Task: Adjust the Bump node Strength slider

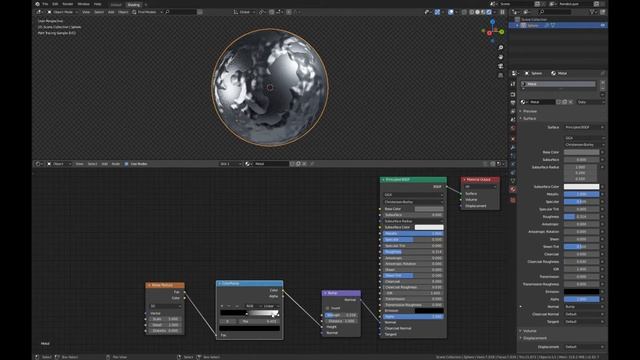Action: [x=341, y=315]
